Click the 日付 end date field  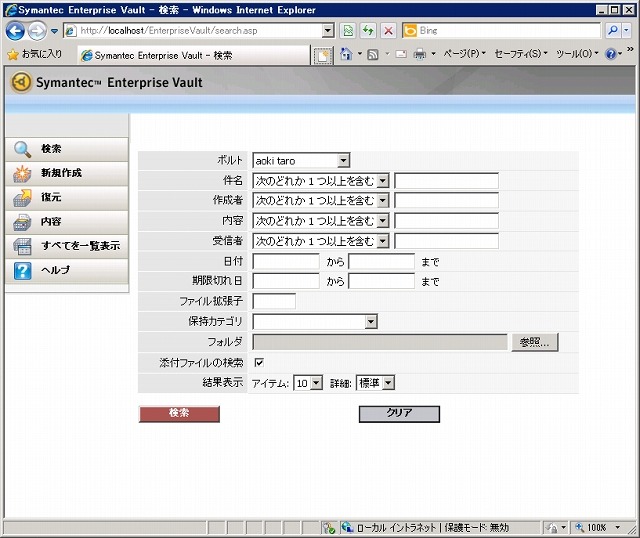(382, 261)
